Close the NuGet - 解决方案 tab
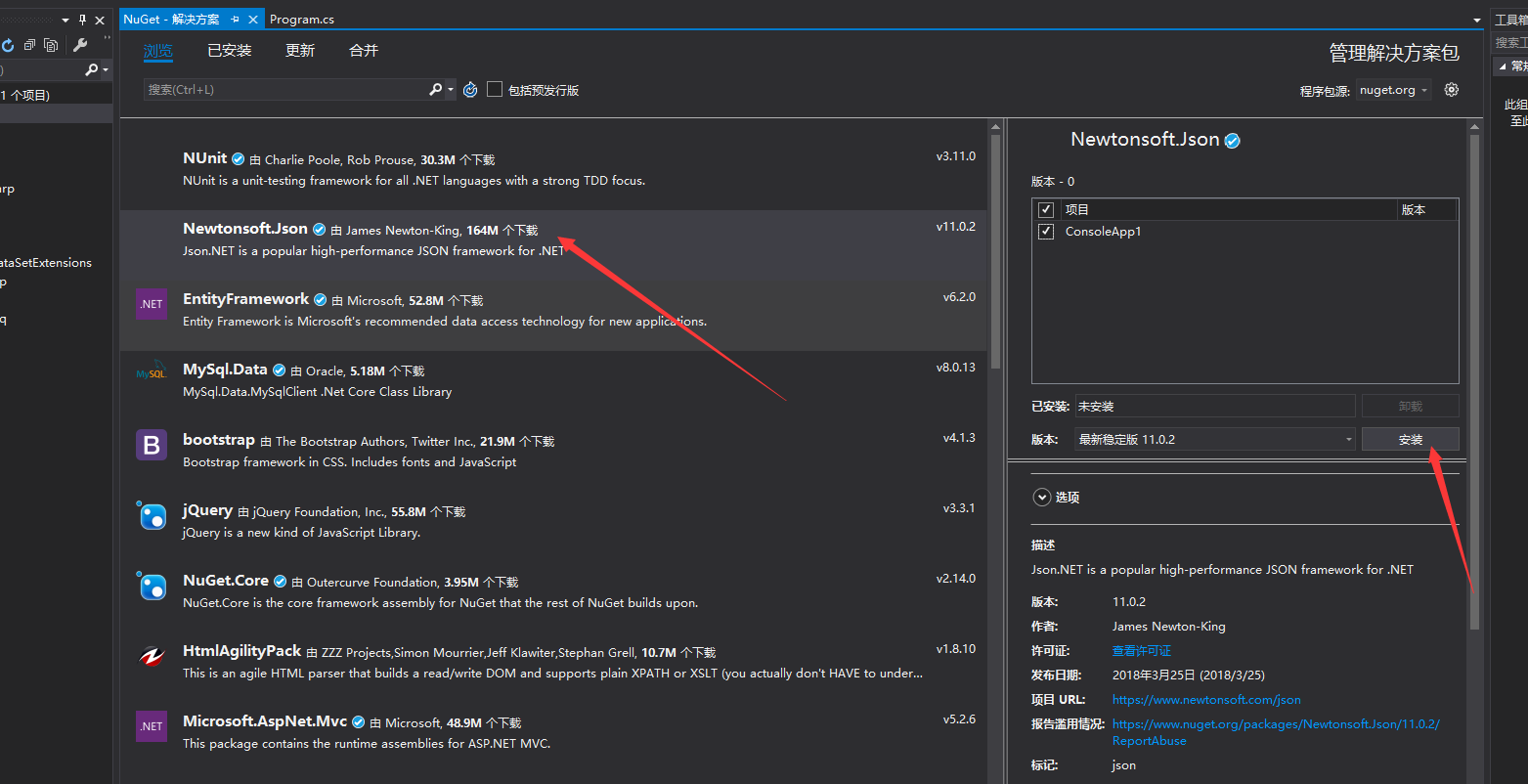The height and width of the screenshot is (784, 1528). 254,20
